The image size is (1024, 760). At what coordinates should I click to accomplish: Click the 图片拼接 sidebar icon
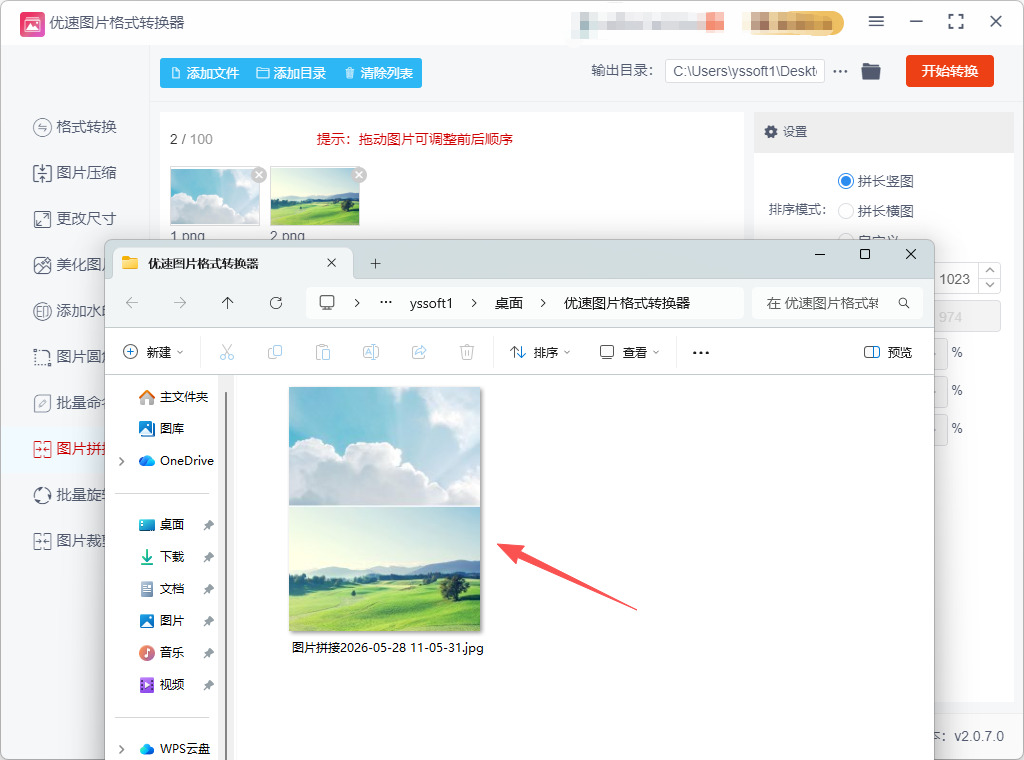(42, 449)
